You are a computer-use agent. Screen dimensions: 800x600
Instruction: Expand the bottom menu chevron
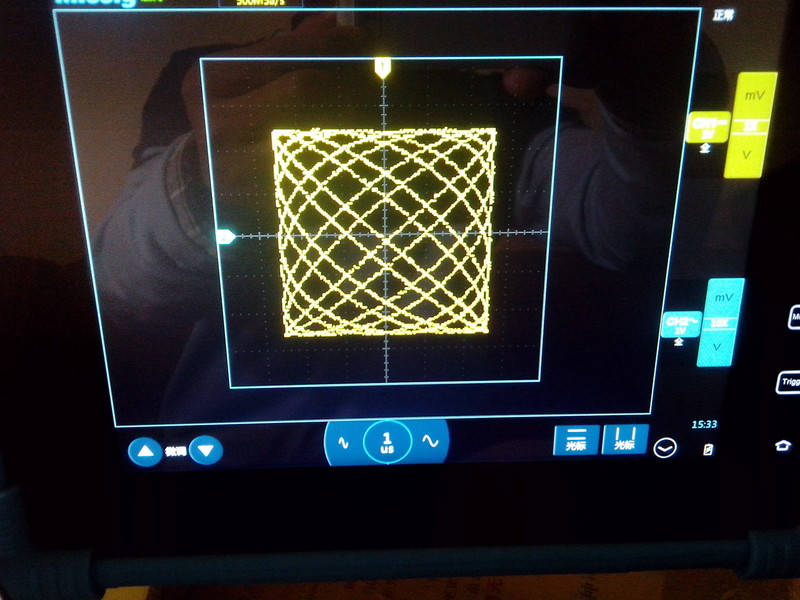(664, 449)
